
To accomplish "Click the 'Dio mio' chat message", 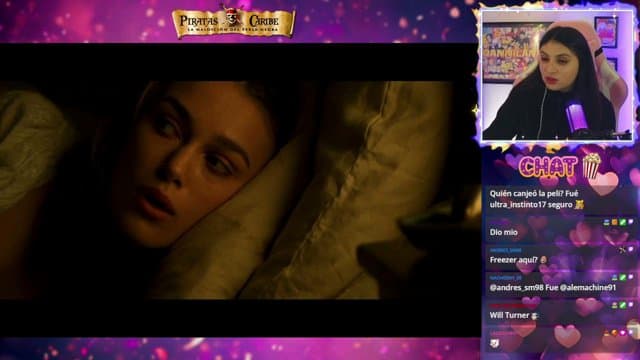I will (504, 232).
